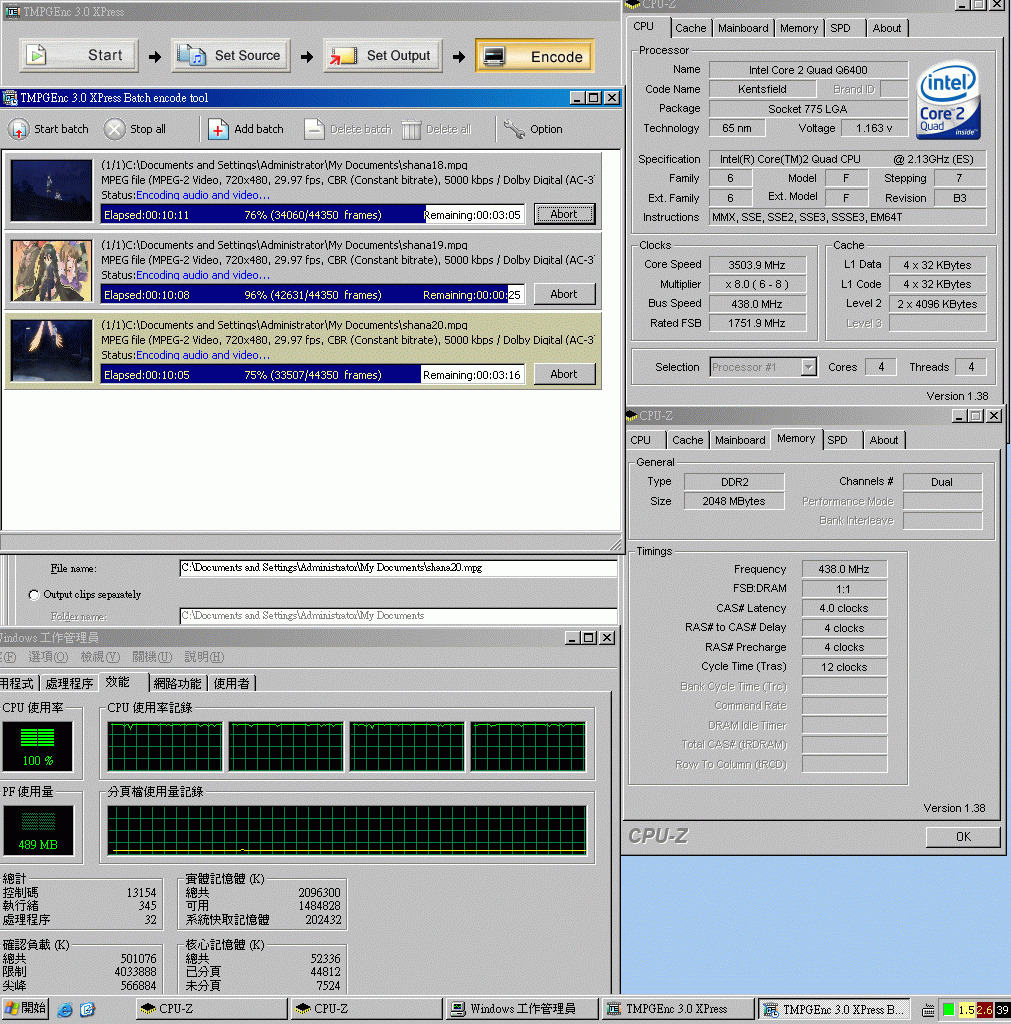The height and width of the screenshot is (1024, 1011).
Task: Open the 處理程序 tab in Task Manager
Action: [69, 683]
